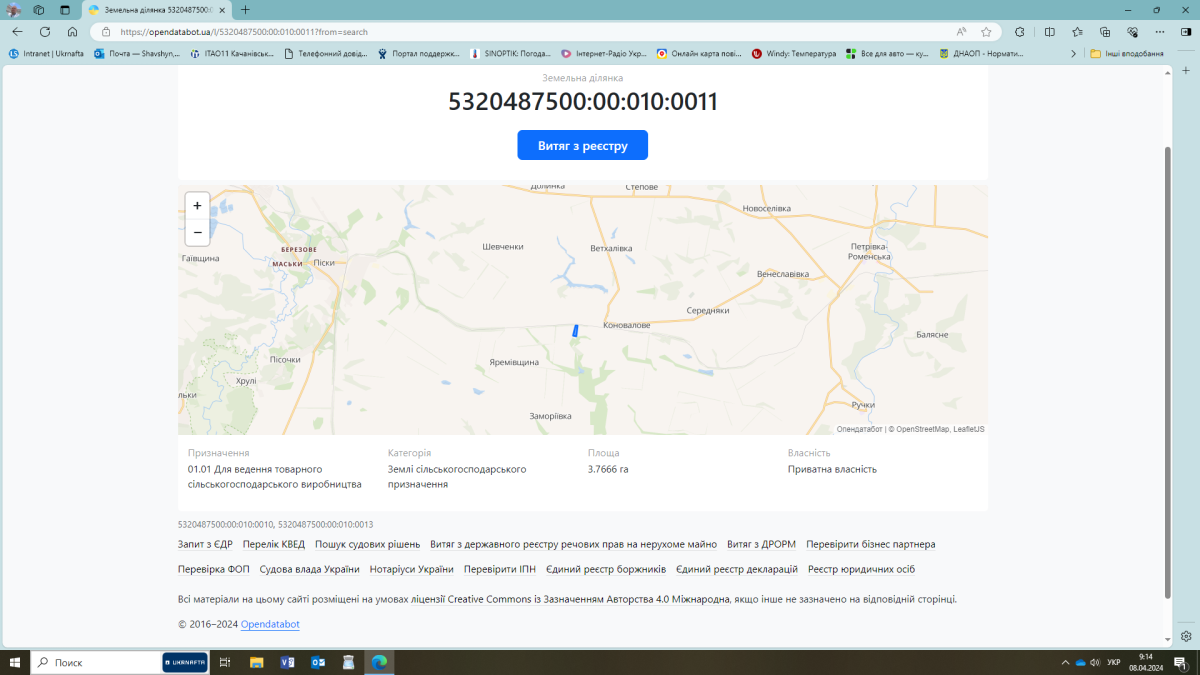Open parcel 5320487500:00:010:0013 link
Screen dimensions: 1200x675
(x=325, y=524)
